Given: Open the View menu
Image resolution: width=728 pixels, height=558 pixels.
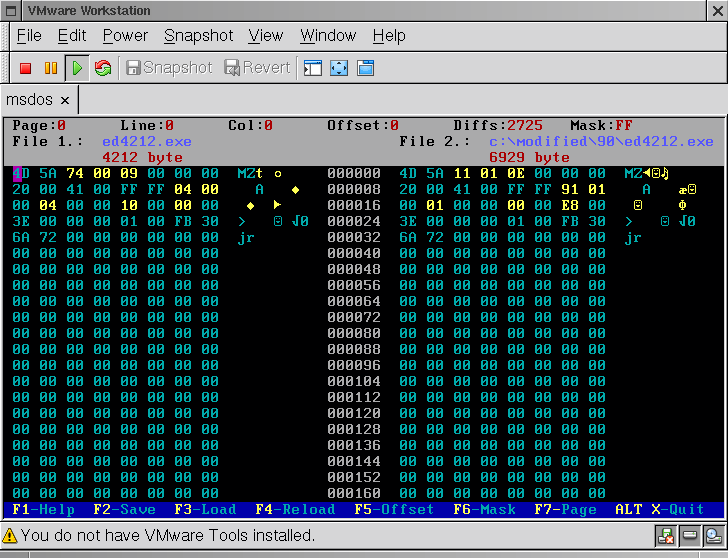Looking at the screenshot, I should point(266,36).
